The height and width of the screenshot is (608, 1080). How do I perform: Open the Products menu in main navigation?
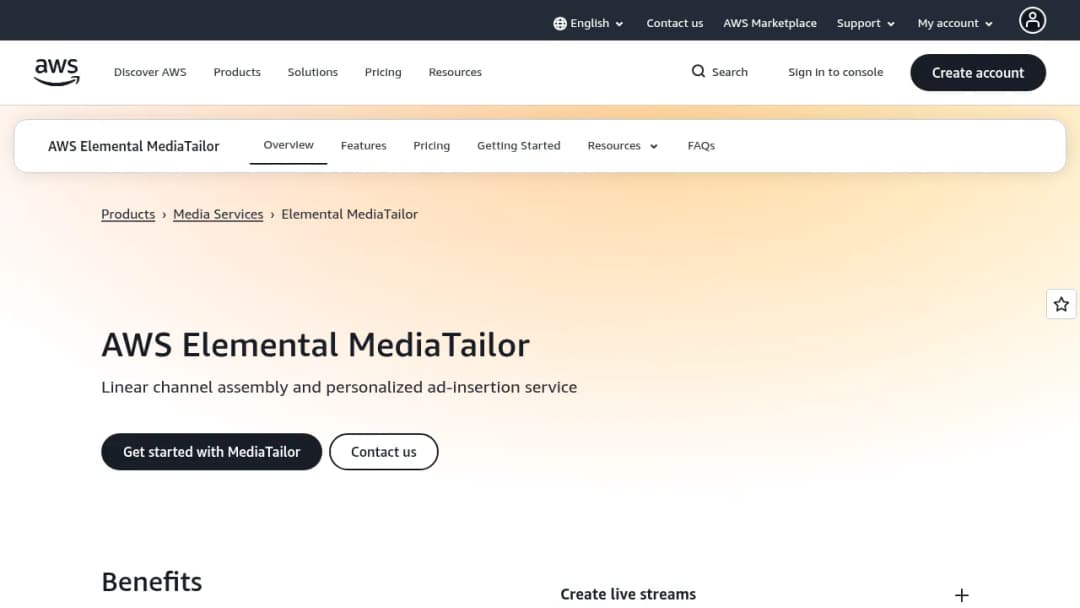tap(237, 72)
